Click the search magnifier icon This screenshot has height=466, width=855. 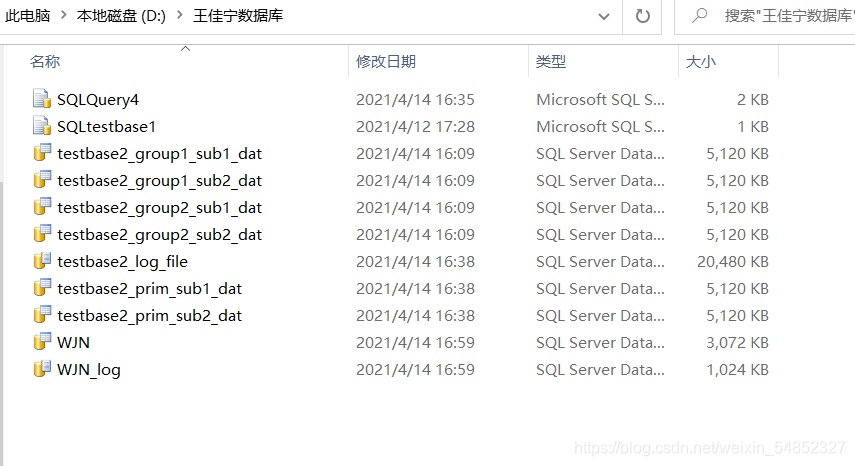[x=699, y=16]
